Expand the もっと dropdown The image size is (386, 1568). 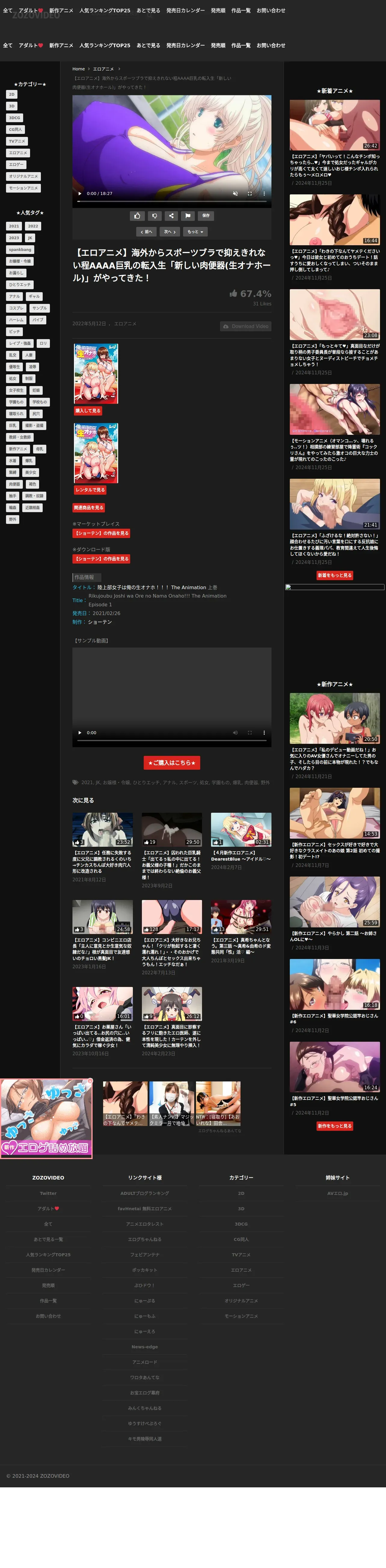pyautogui.click(x=195, y=232)
